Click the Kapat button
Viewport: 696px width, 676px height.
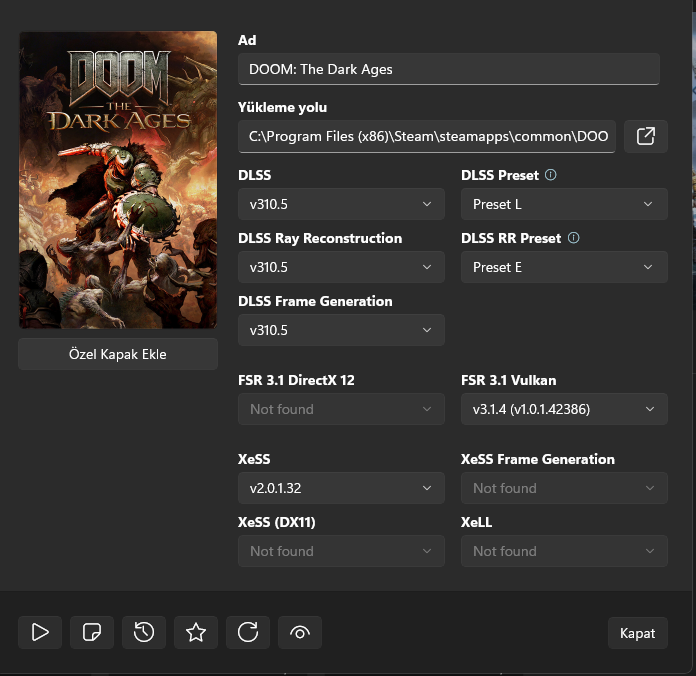[x=637, y=633]
